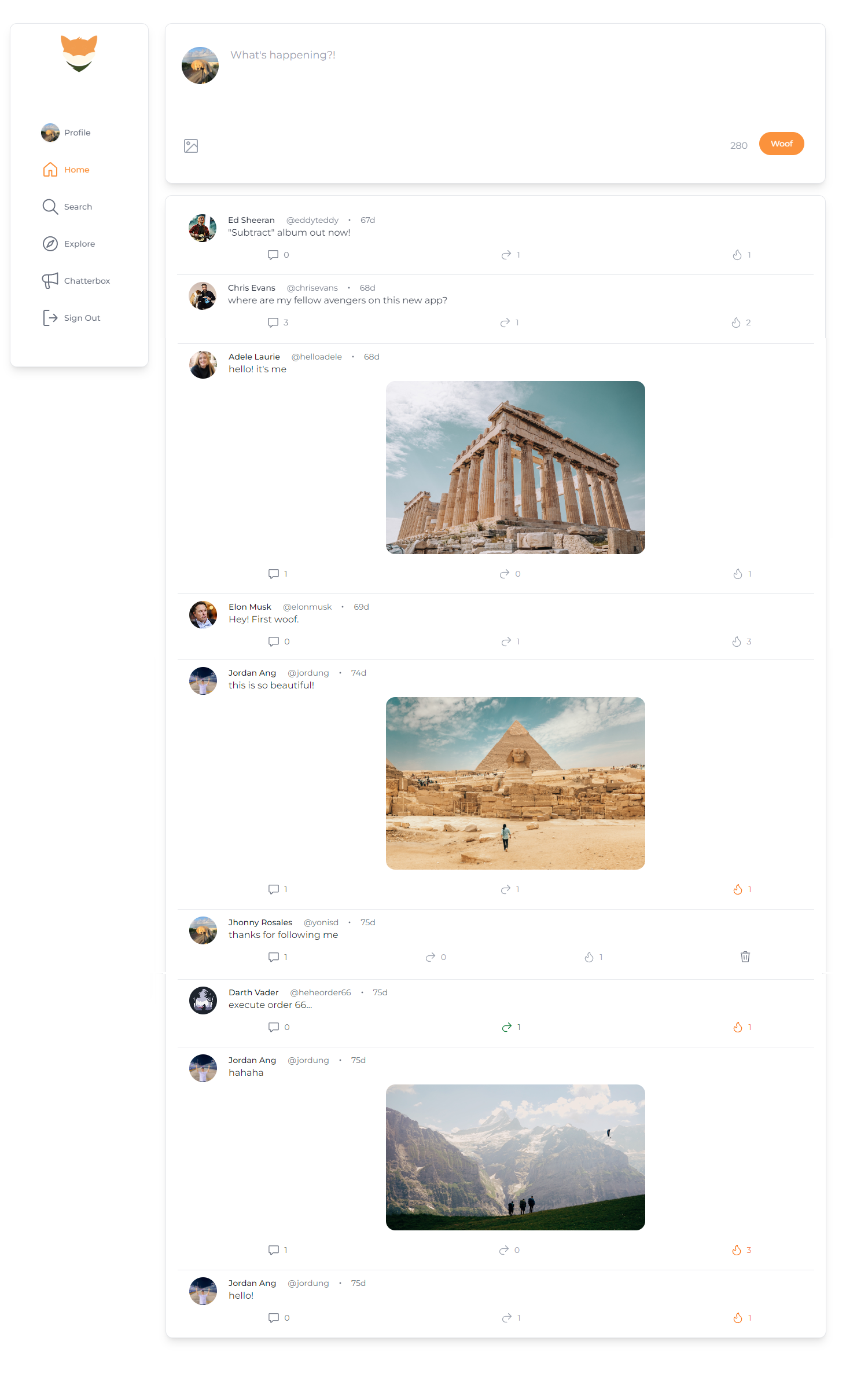The width and height of the screenshot is (868, 1378).
Task: Like Elon Musk's 'First woof' post
Action: pyautogui.click(x=737, y=642)
